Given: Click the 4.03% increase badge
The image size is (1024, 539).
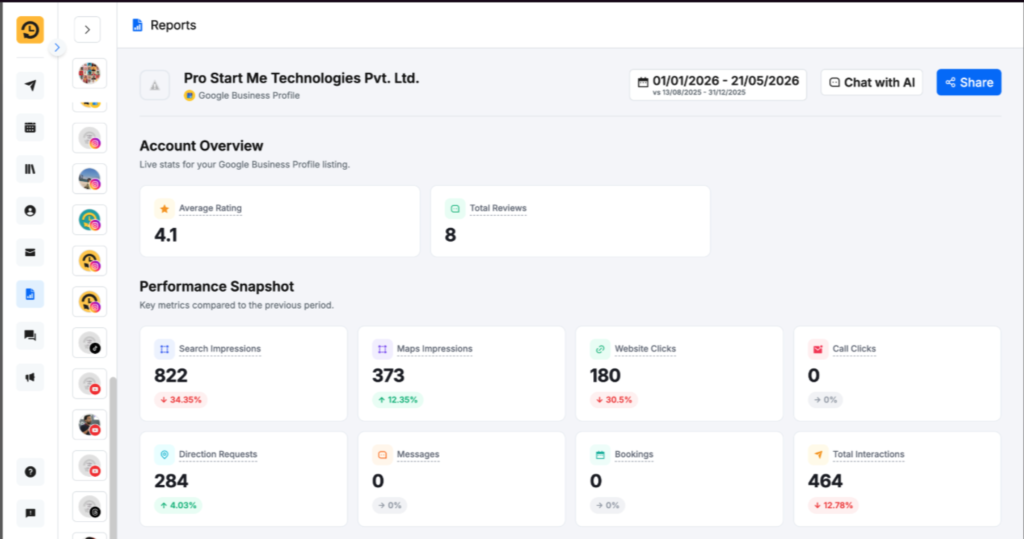Looking at the screenshot, I should (x=178, y=505).
